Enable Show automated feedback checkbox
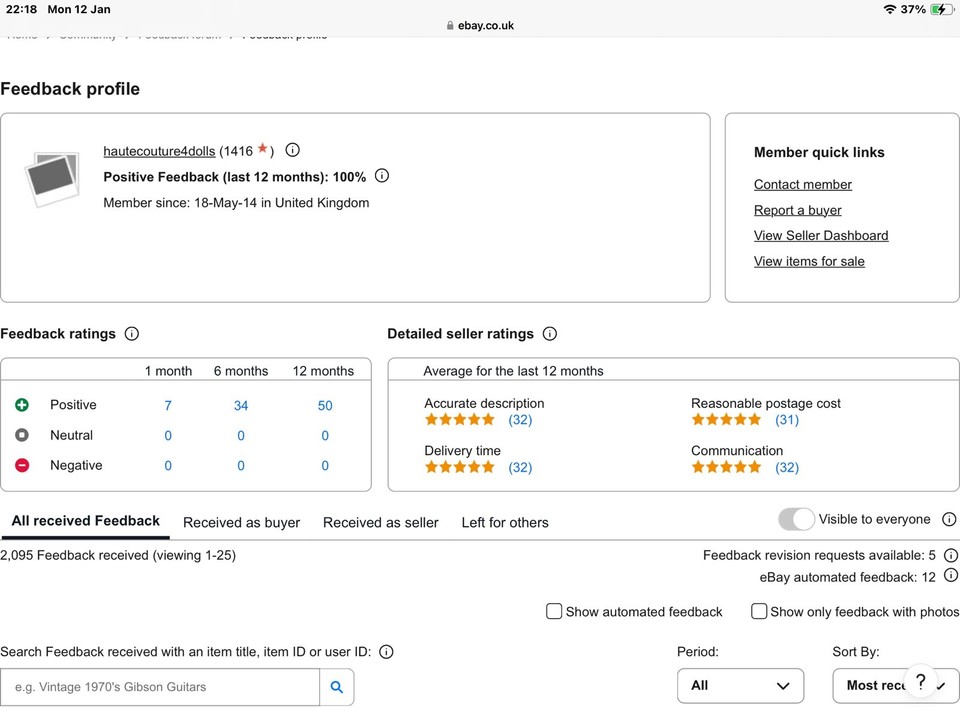 (554, 611)
